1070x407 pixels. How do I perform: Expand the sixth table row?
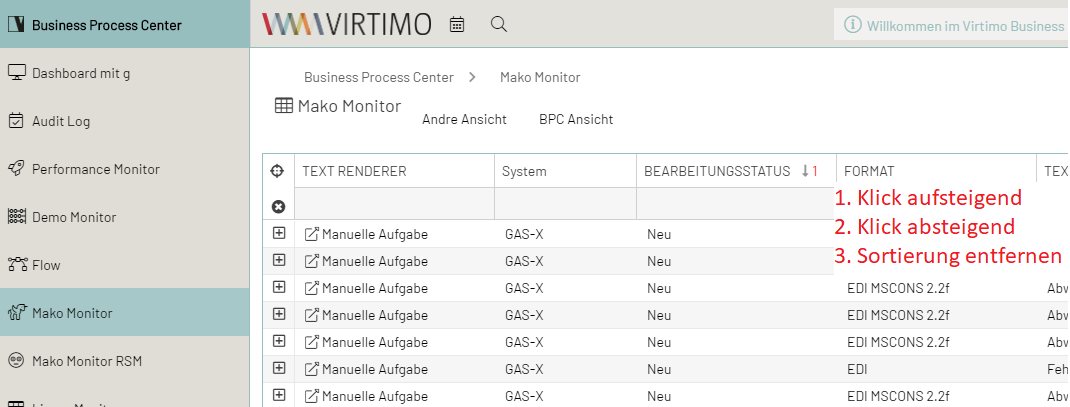click(x=279, y=368)
